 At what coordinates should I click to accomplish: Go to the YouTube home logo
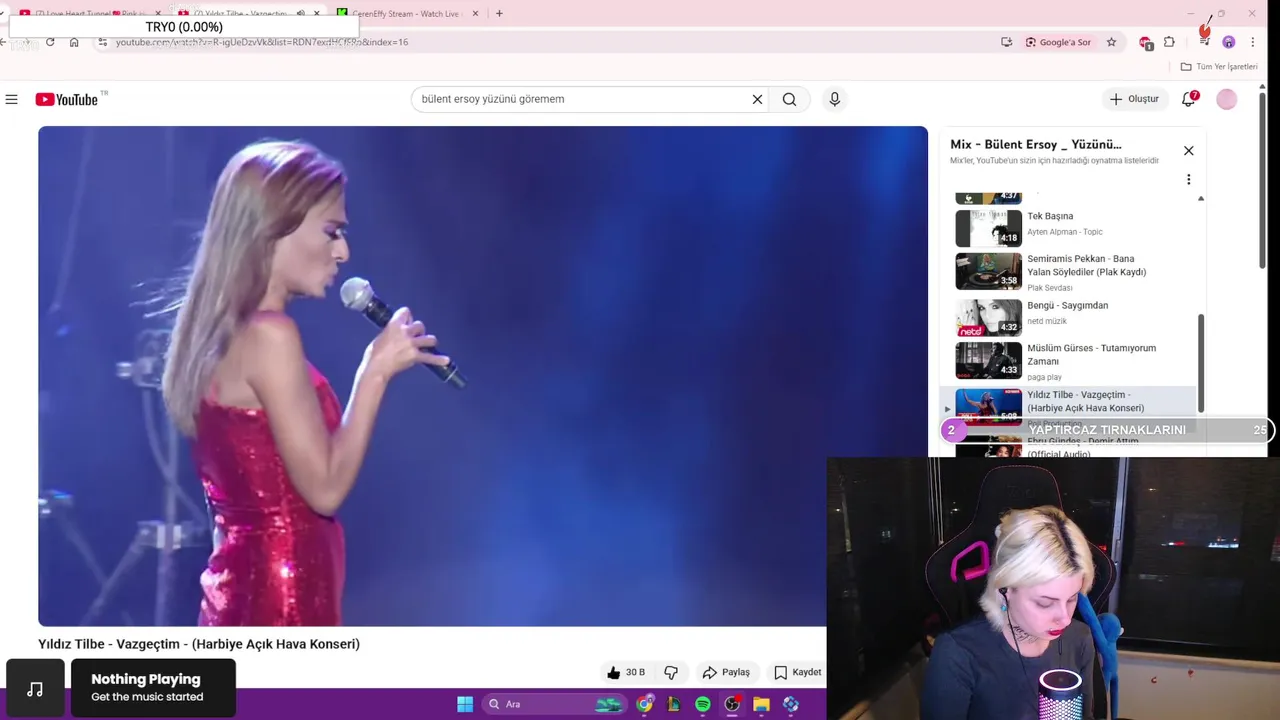pos(67,99)
